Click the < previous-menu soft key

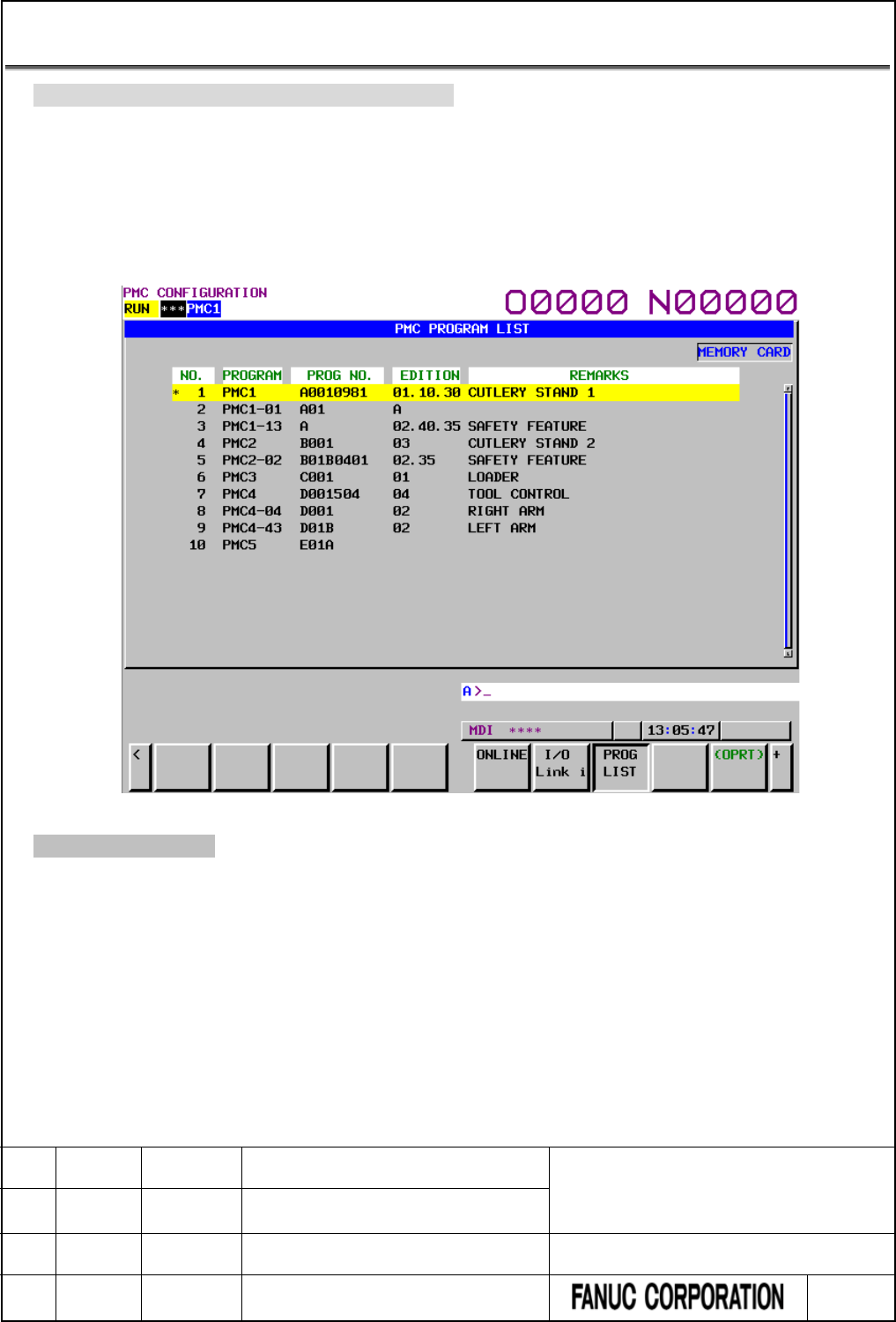(139, 767)
